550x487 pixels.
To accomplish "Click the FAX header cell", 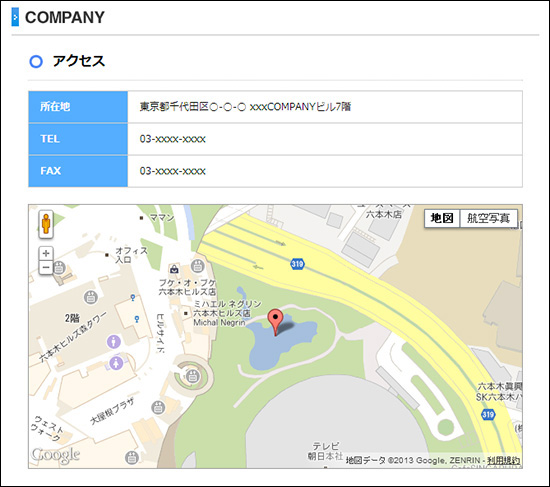I will coord(78,171).
